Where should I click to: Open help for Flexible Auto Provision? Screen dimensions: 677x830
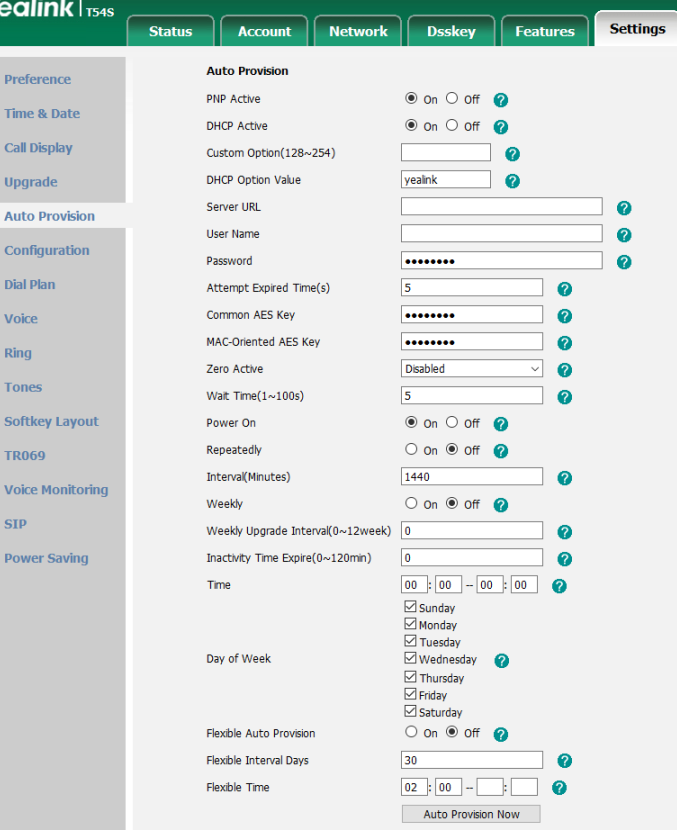(x=500, y=734)
